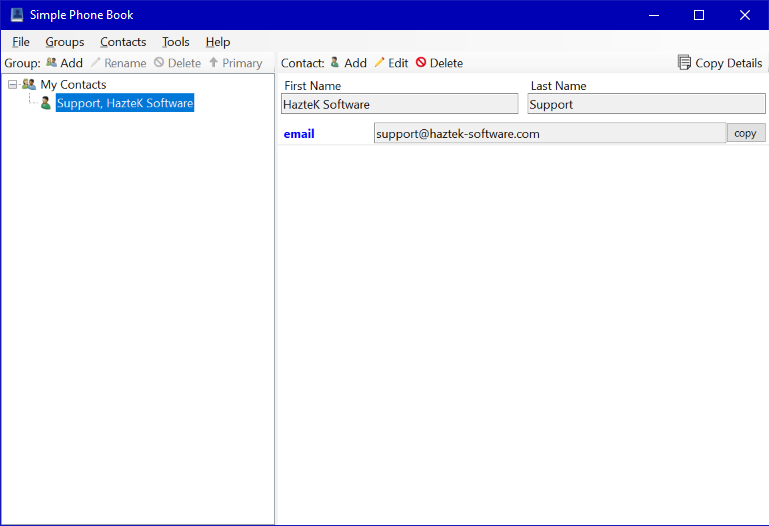Image resolution: width=769 pixels, height=526 pixels.
Task: Open the Help menu
Action: pos(218,42)
